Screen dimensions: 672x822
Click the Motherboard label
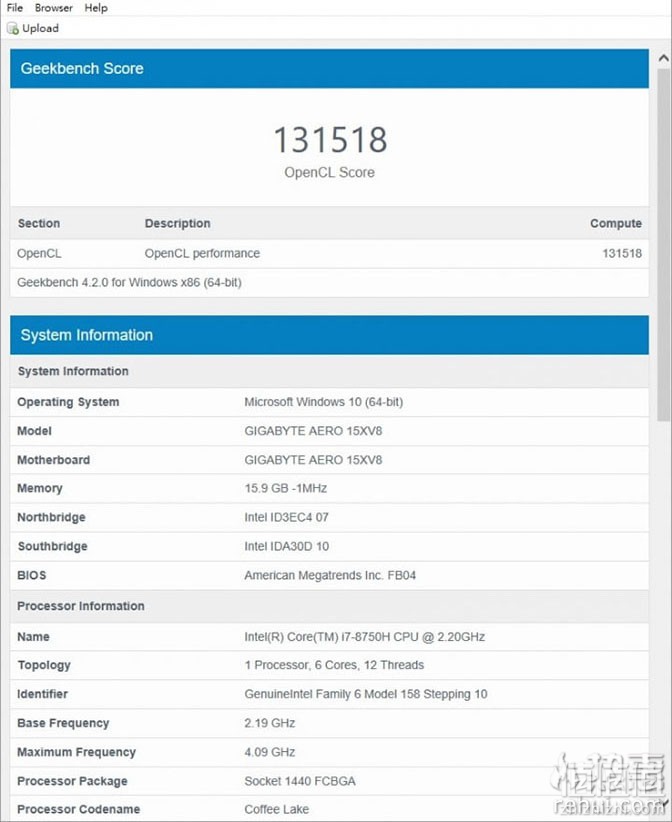pyautogui.click(x=53, y=460)
